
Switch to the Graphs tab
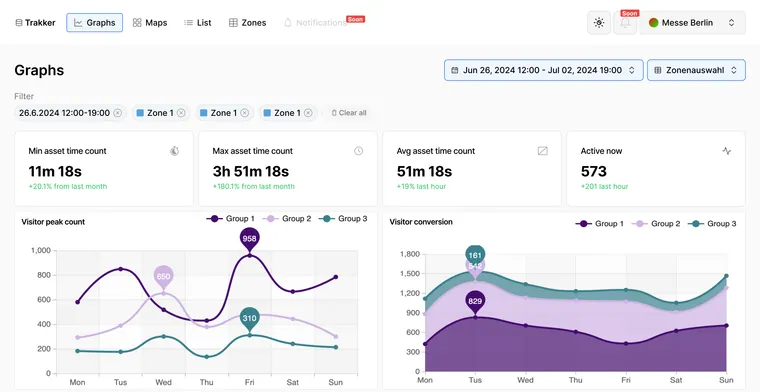click(95, 23)
